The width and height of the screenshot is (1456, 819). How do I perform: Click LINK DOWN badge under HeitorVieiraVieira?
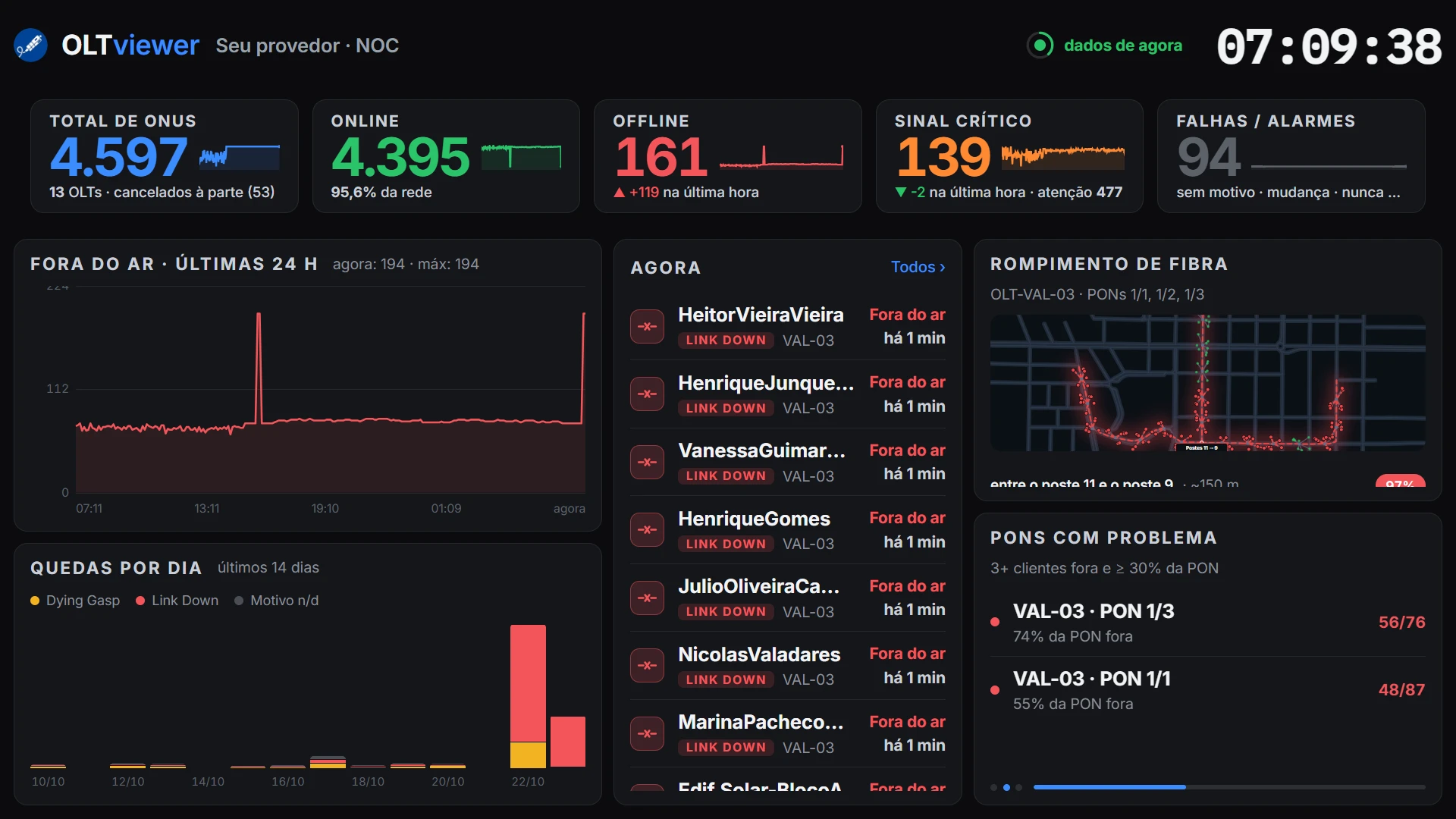tap(726, 340)
